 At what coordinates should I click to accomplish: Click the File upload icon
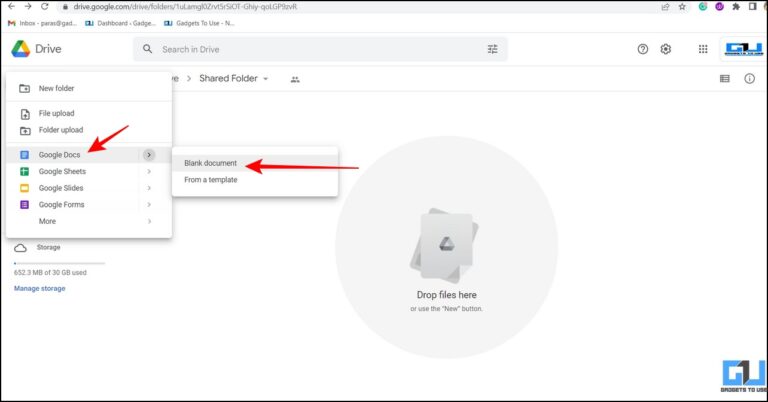click(25, 114)
